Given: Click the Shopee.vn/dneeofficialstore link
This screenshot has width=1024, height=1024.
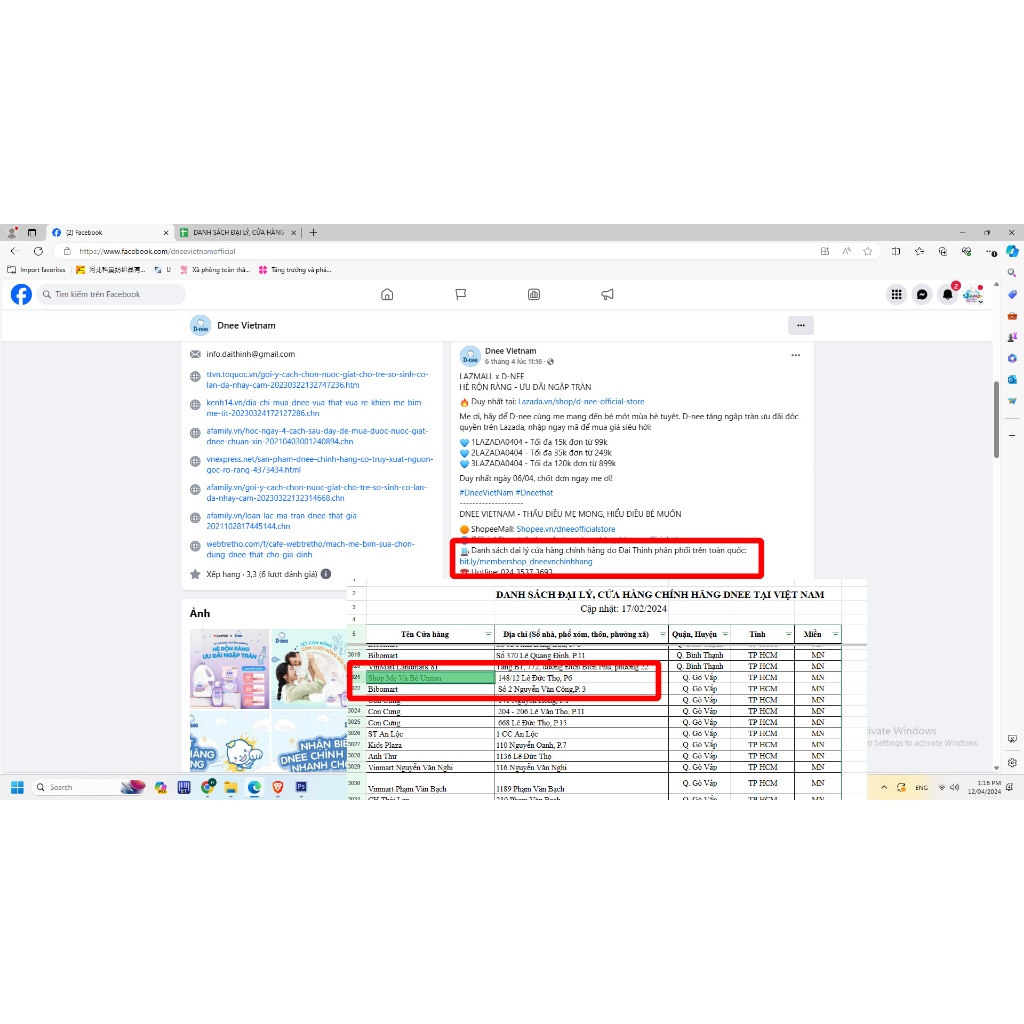Looking at the screenshot, I should tap(565, 529).
